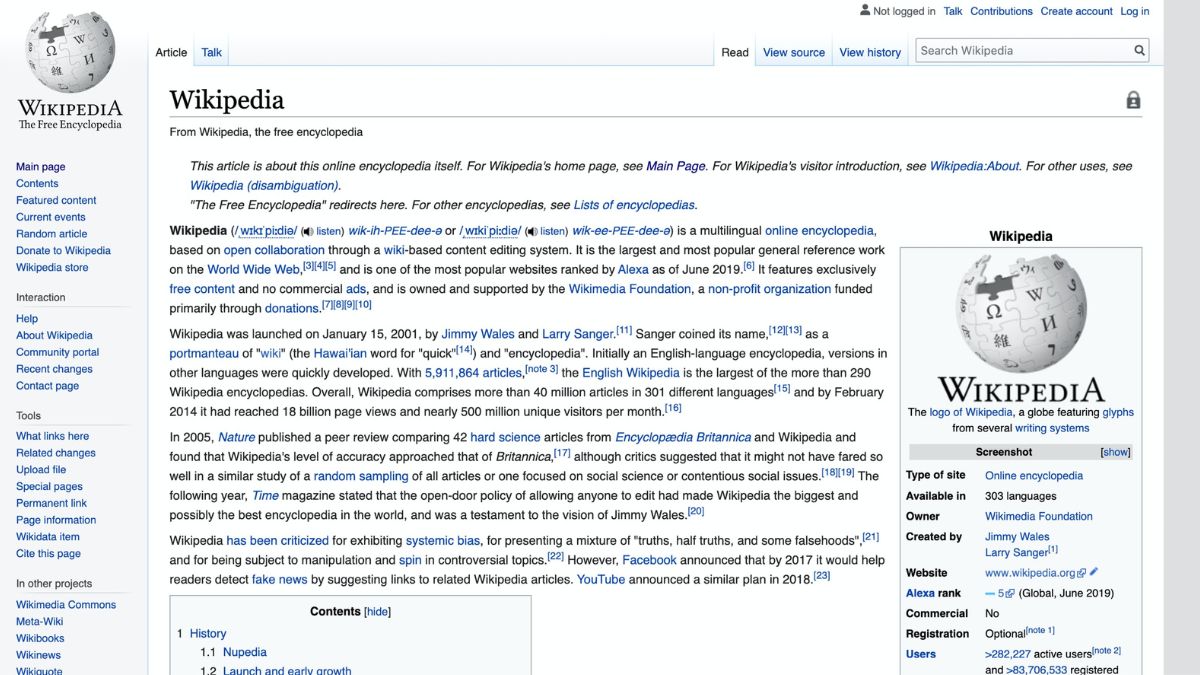Jump to Nupedia in the Contents
The image size is (1200, 675).
coord(245,653)
